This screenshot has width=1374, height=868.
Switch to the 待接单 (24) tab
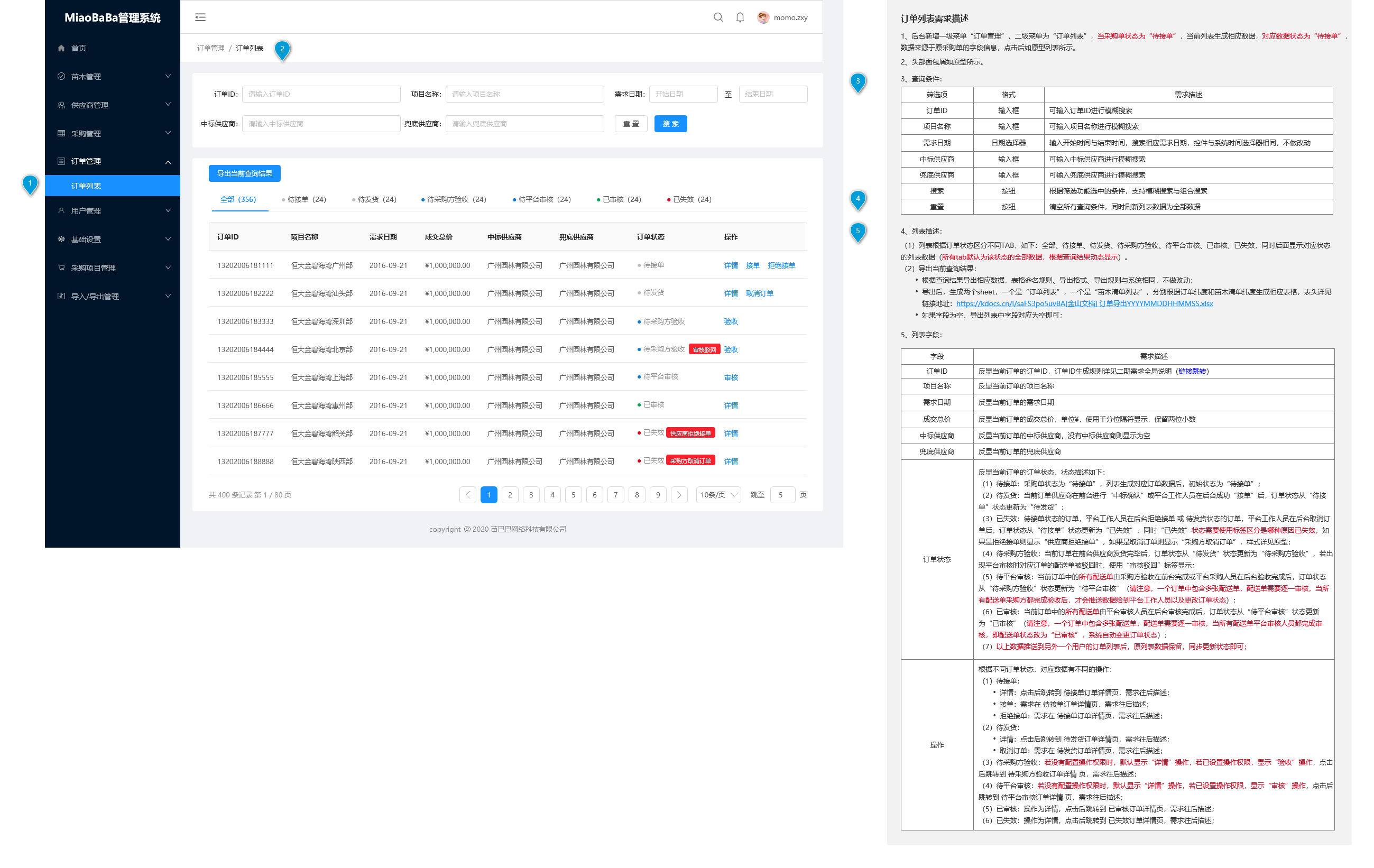(303, 199)
